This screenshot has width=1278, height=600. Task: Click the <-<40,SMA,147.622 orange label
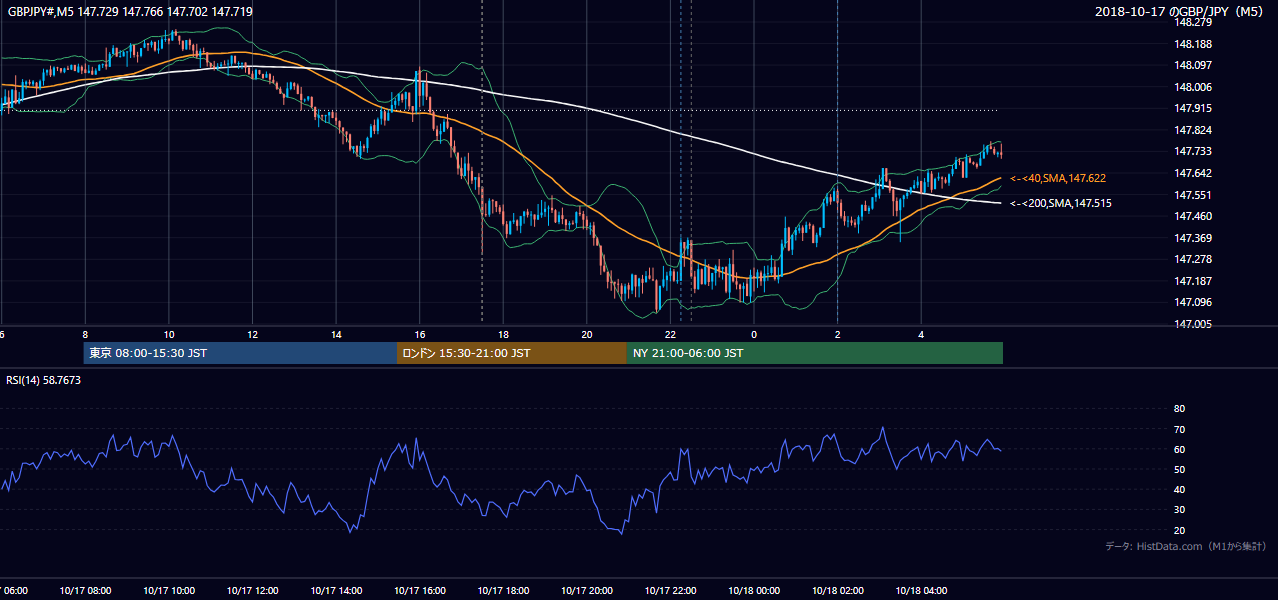pyautogui.click(x=1057, y=178)
